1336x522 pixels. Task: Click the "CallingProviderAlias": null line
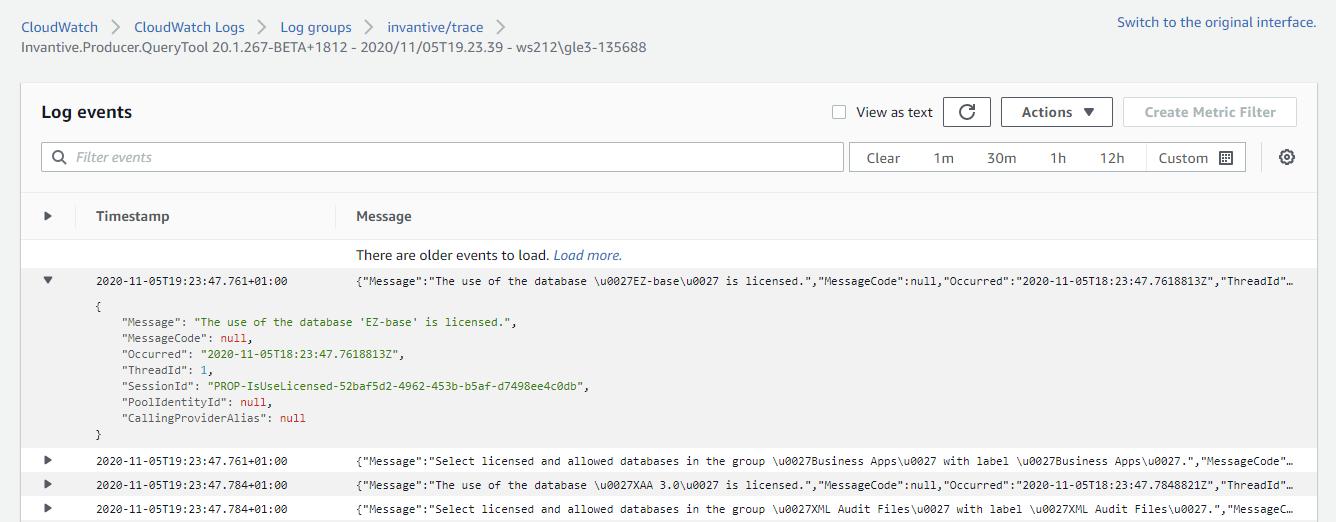213,418
